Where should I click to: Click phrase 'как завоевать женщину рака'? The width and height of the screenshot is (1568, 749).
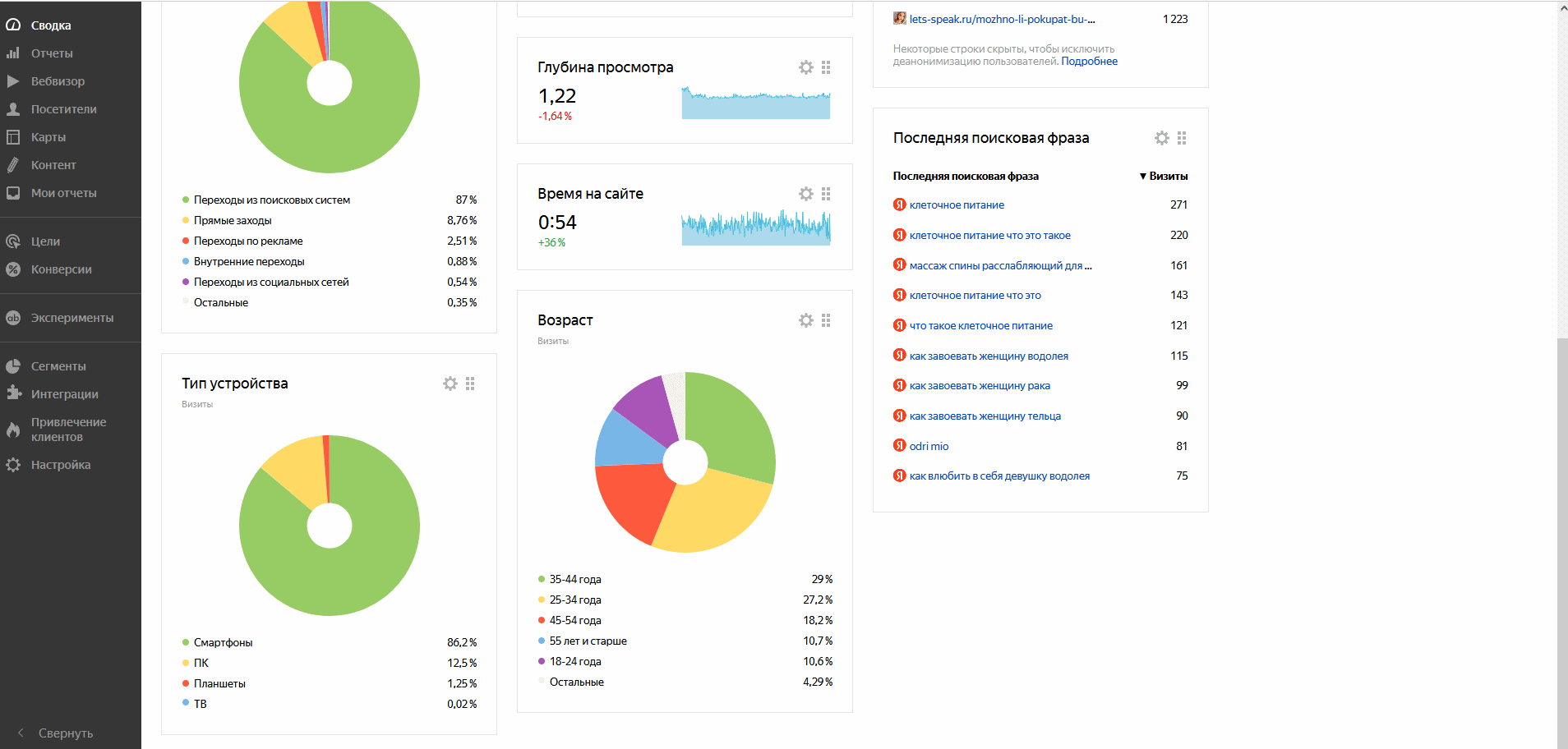pyautogui.click(x=980, y=386)
